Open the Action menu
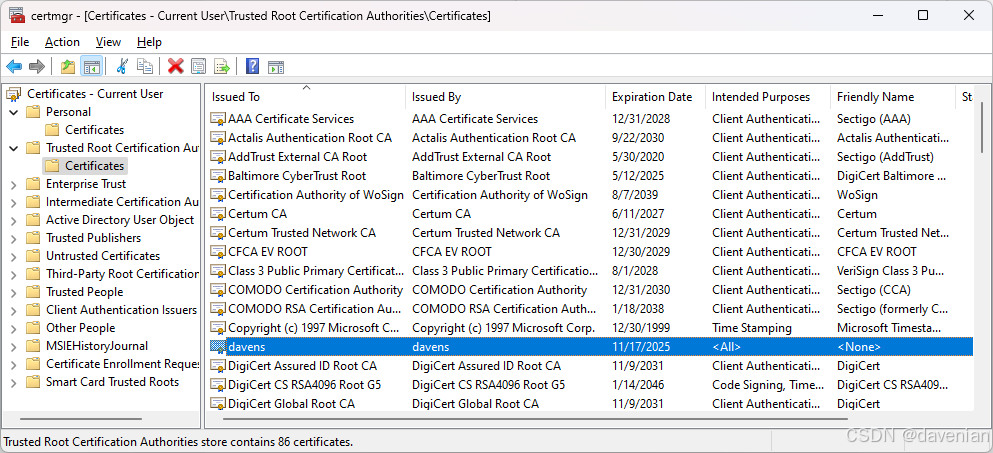 pos(62,42)
